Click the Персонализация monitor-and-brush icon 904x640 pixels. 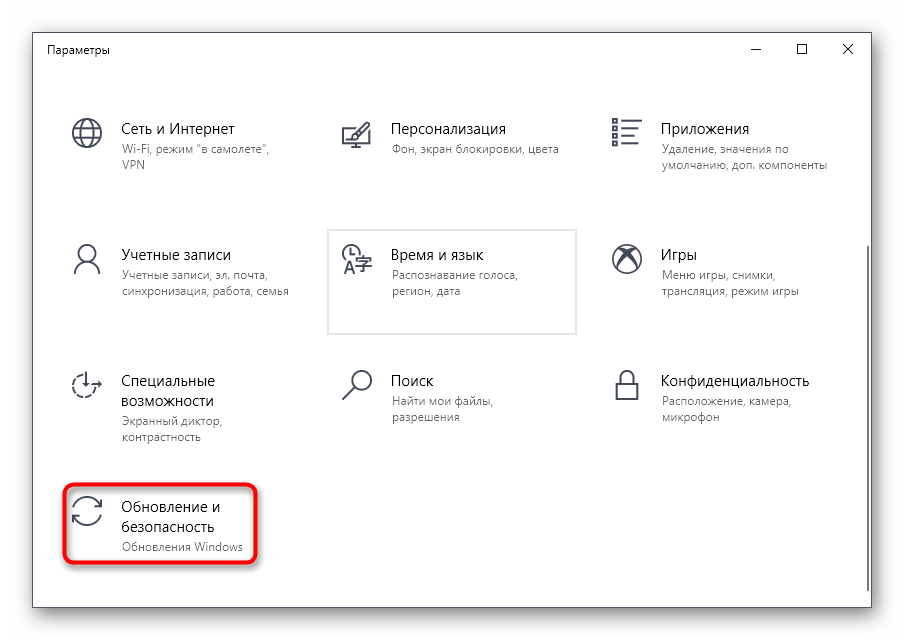tap(356, 134)
